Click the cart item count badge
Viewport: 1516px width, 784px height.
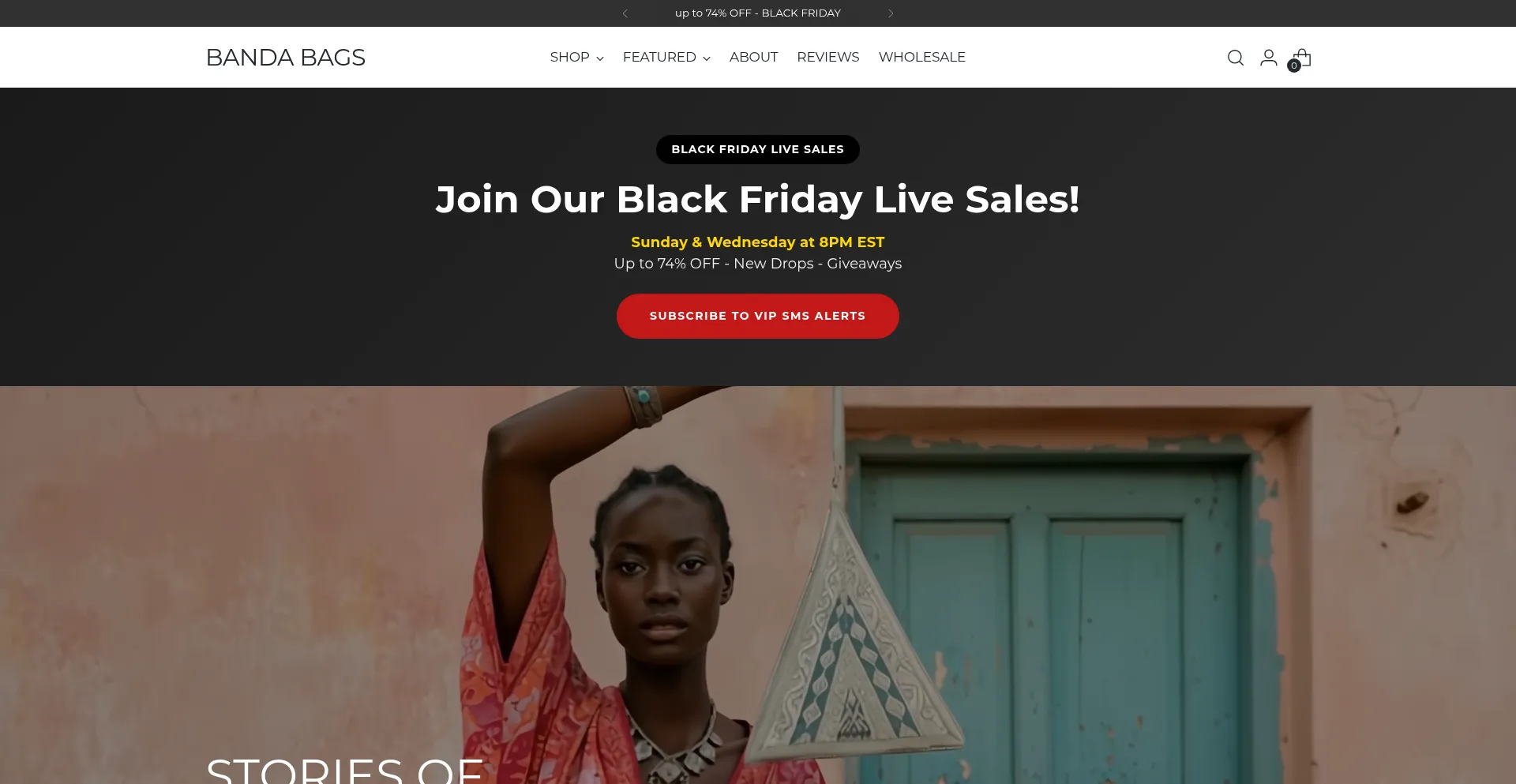(1294, 66)
